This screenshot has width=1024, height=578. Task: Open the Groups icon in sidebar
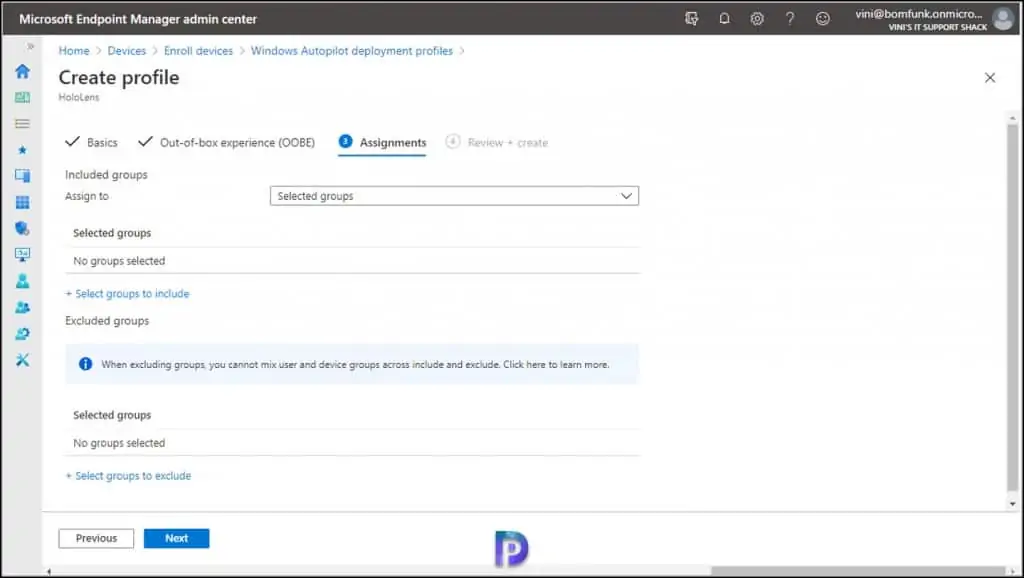(22, 307)
